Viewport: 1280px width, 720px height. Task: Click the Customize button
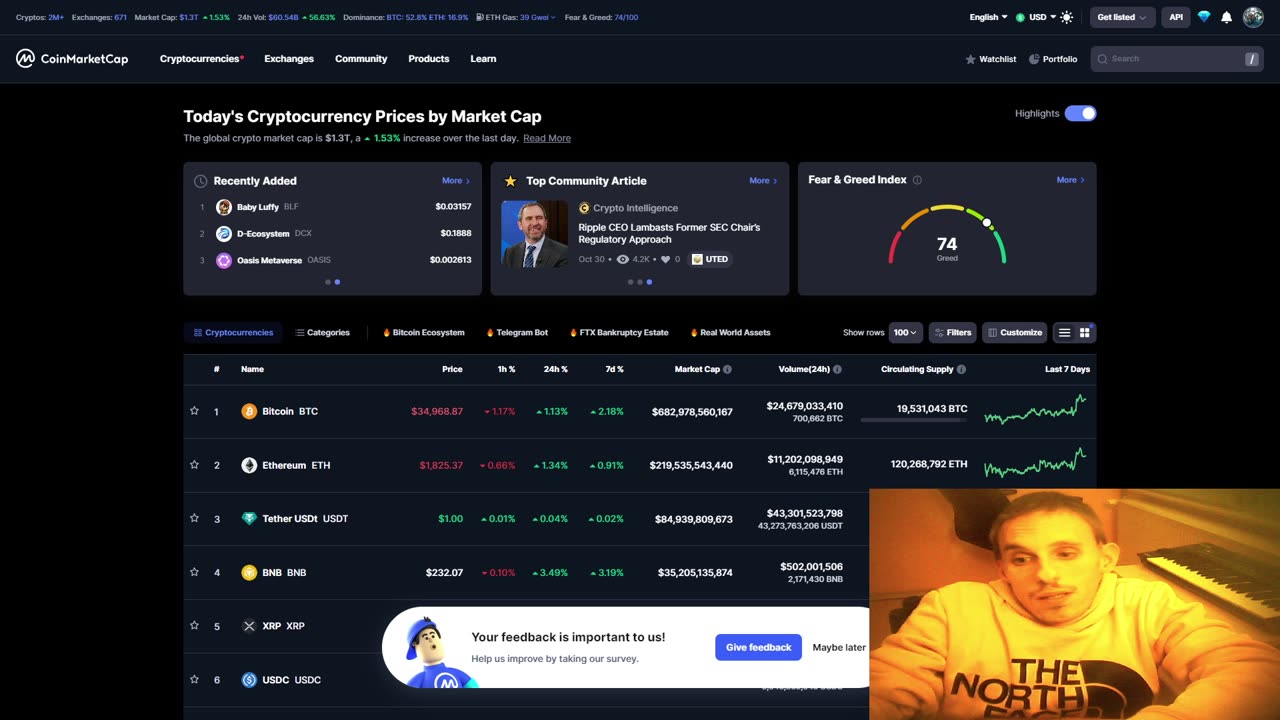click(1015, 333)
